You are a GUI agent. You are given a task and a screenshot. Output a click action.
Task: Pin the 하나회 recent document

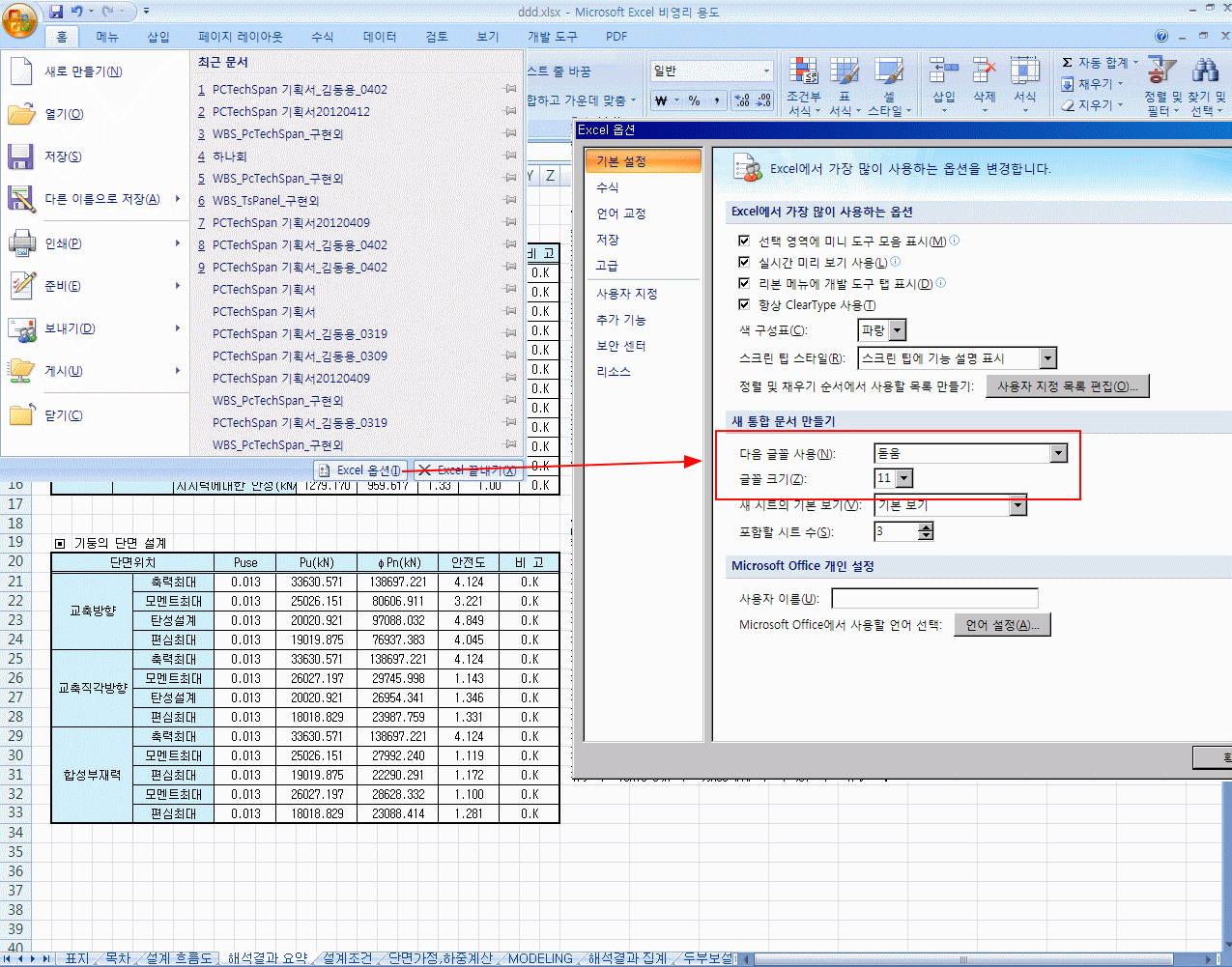click(x=510, y=156)
